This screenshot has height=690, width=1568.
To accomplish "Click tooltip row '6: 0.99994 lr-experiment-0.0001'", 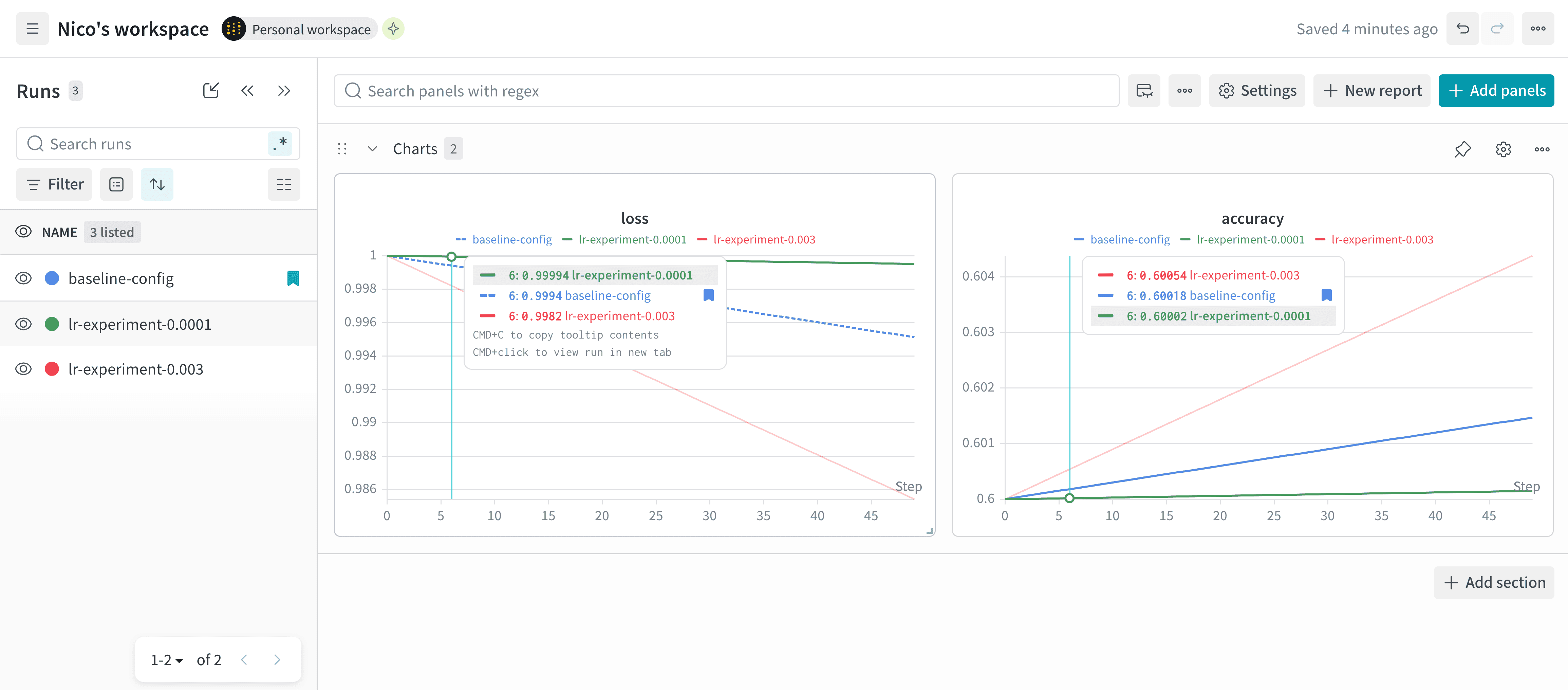I will click(595, 275).
